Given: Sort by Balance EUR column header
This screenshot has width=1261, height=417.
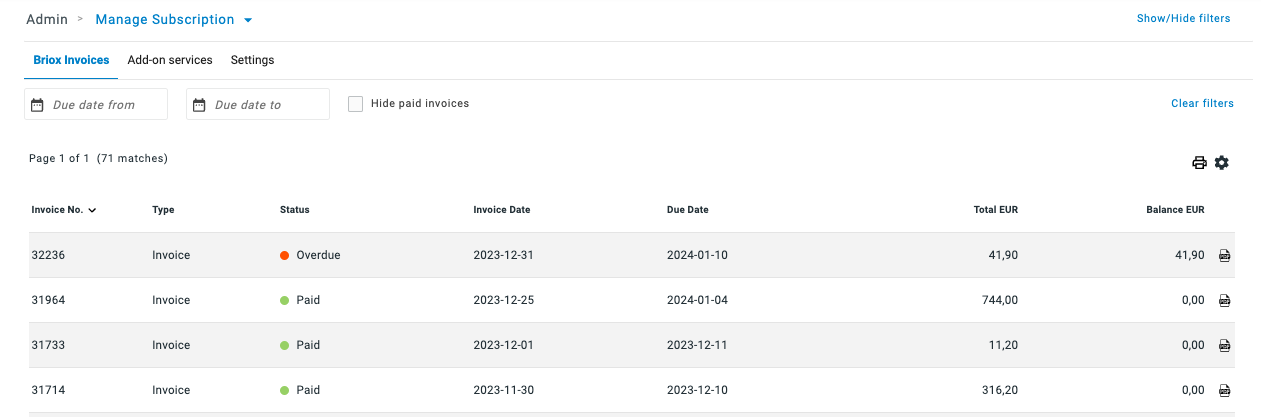Looking at the screenshot, I should tap(1175, 210).
